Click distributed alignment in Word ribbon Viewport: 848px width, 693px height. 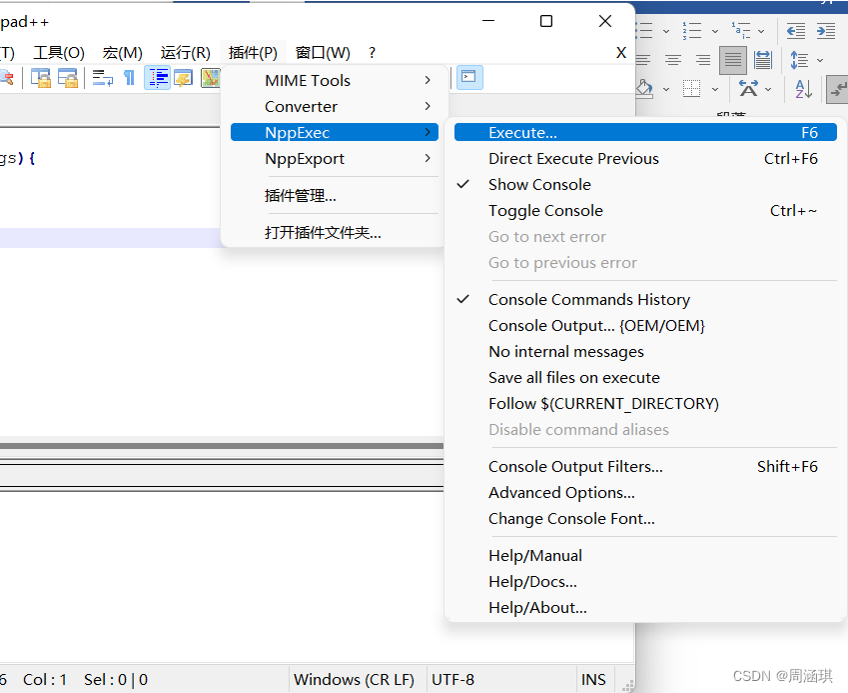pyautogui.click(x=763, y=60)
